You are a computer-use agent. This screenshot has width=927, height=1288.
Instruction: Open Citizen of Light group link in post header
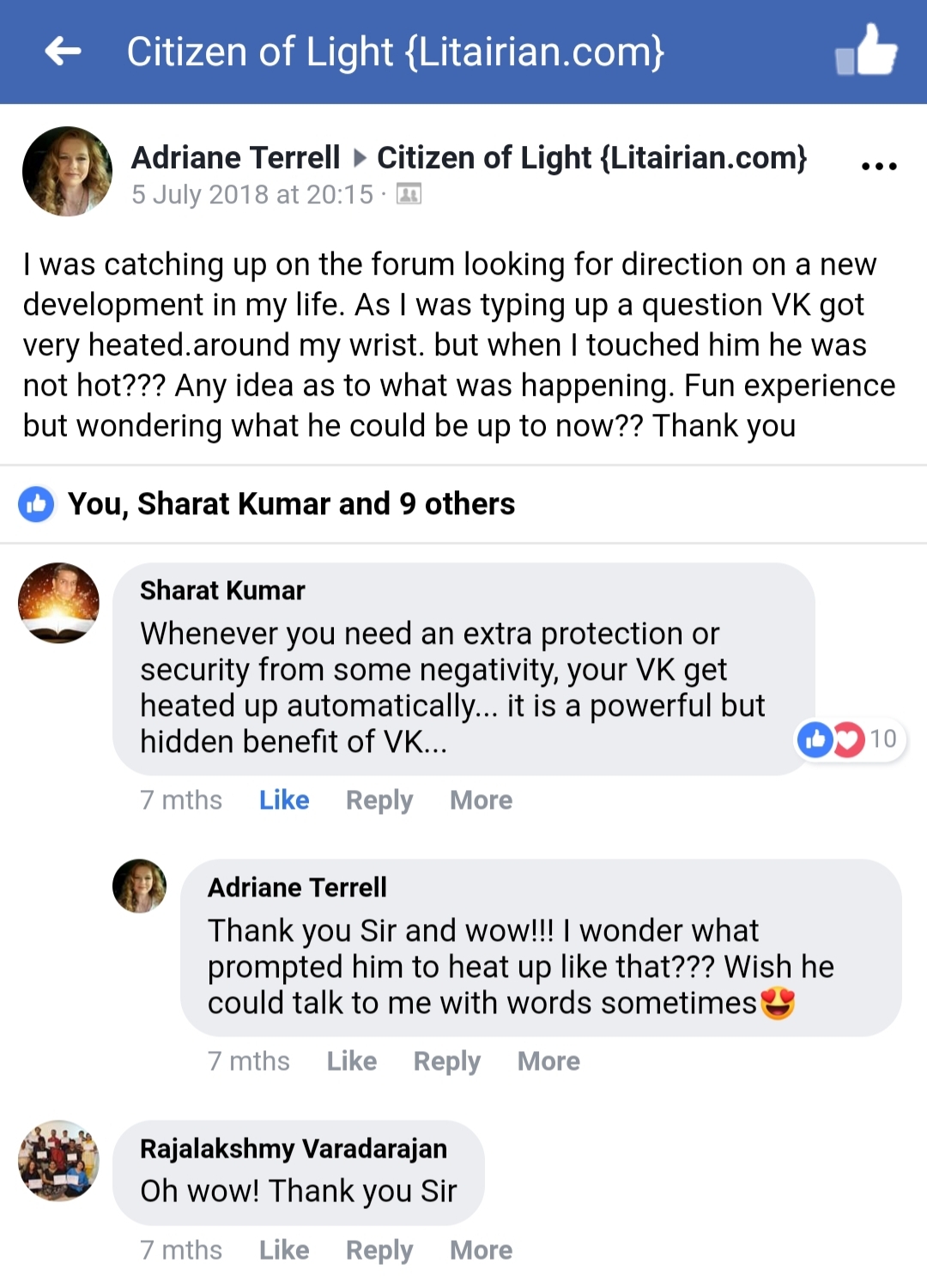(x=592, y=158)
